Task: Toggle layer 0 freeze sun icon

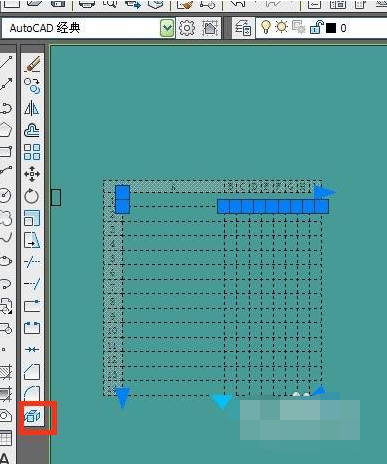Action: [282, 27]
